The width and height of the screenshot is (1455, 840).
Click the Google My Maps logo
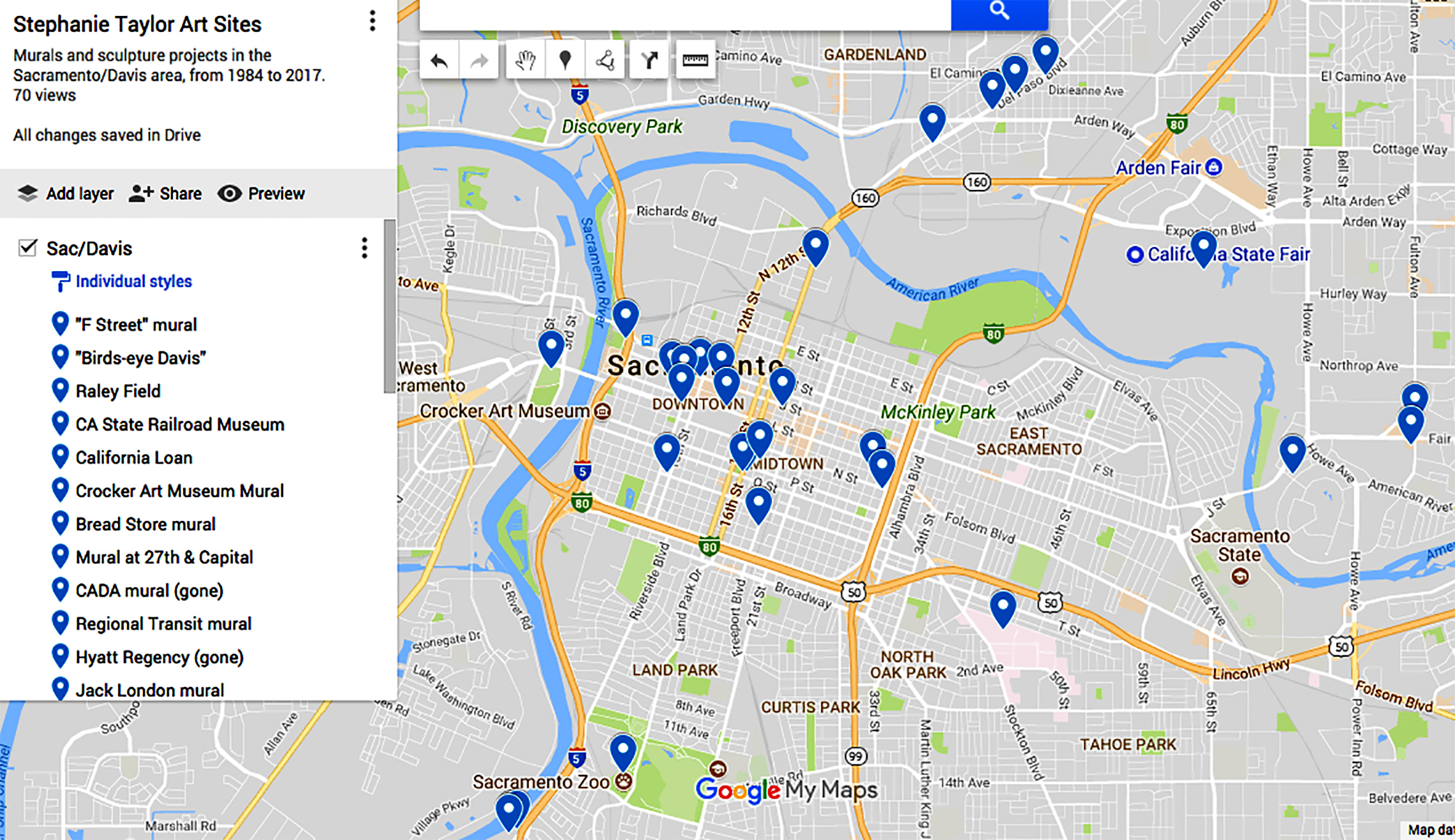[787, 790]
